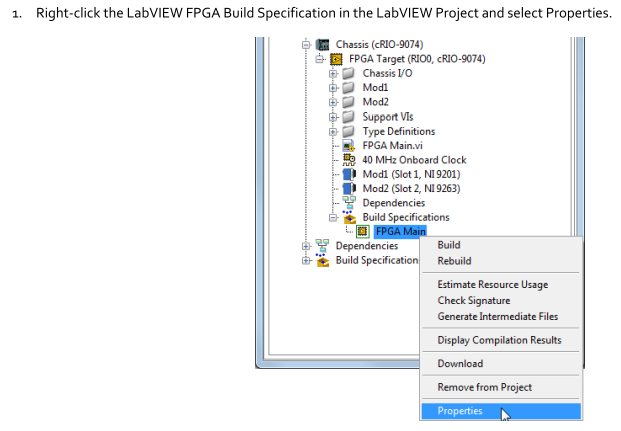This screenshot has width=621, height=431.
Task: Select Build Specifications label under FPGA Target
Action: point(406,217)
